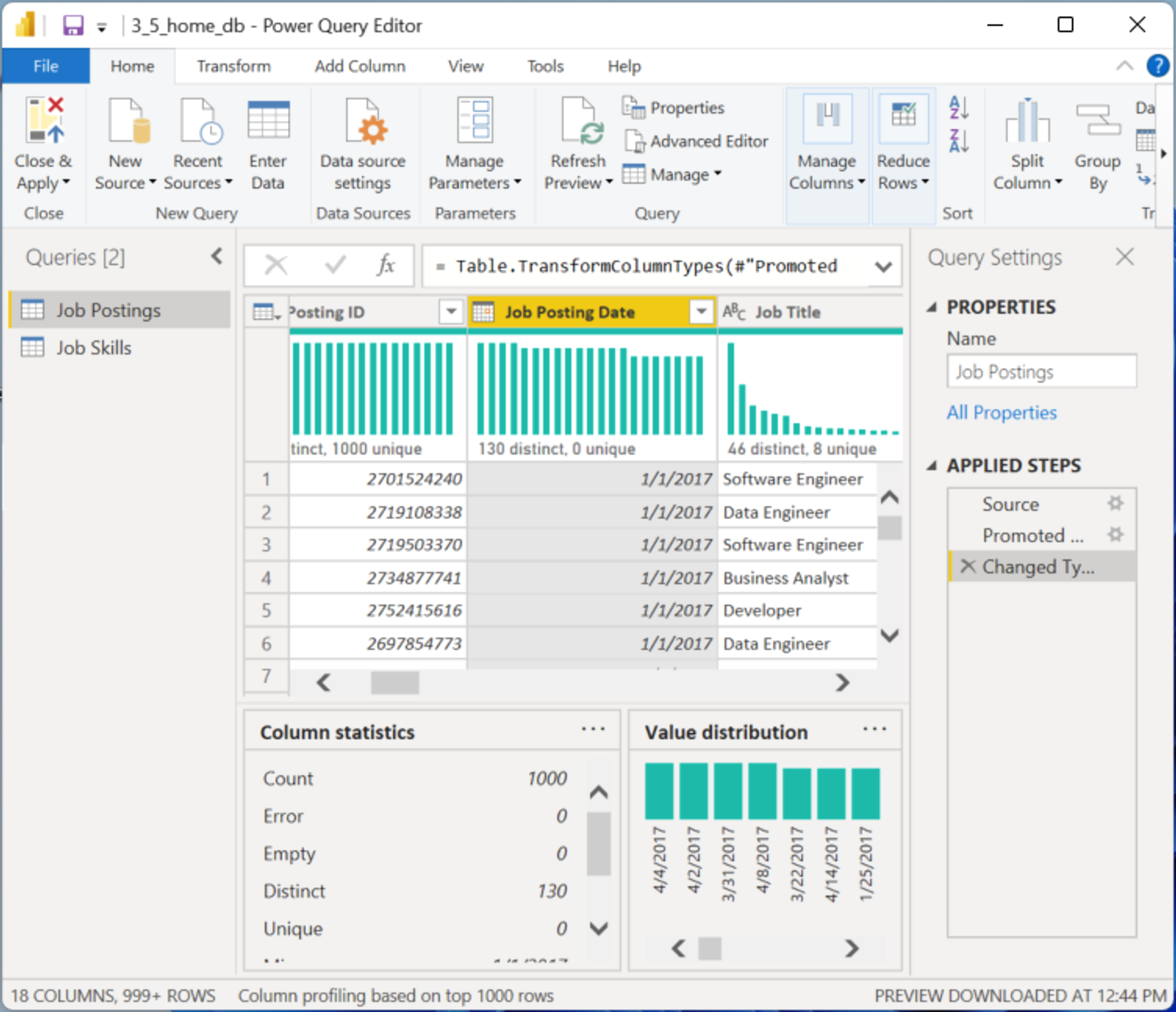Confirm formula with the check mark
Screen dimensions: 1176x1012
(335, 265)
